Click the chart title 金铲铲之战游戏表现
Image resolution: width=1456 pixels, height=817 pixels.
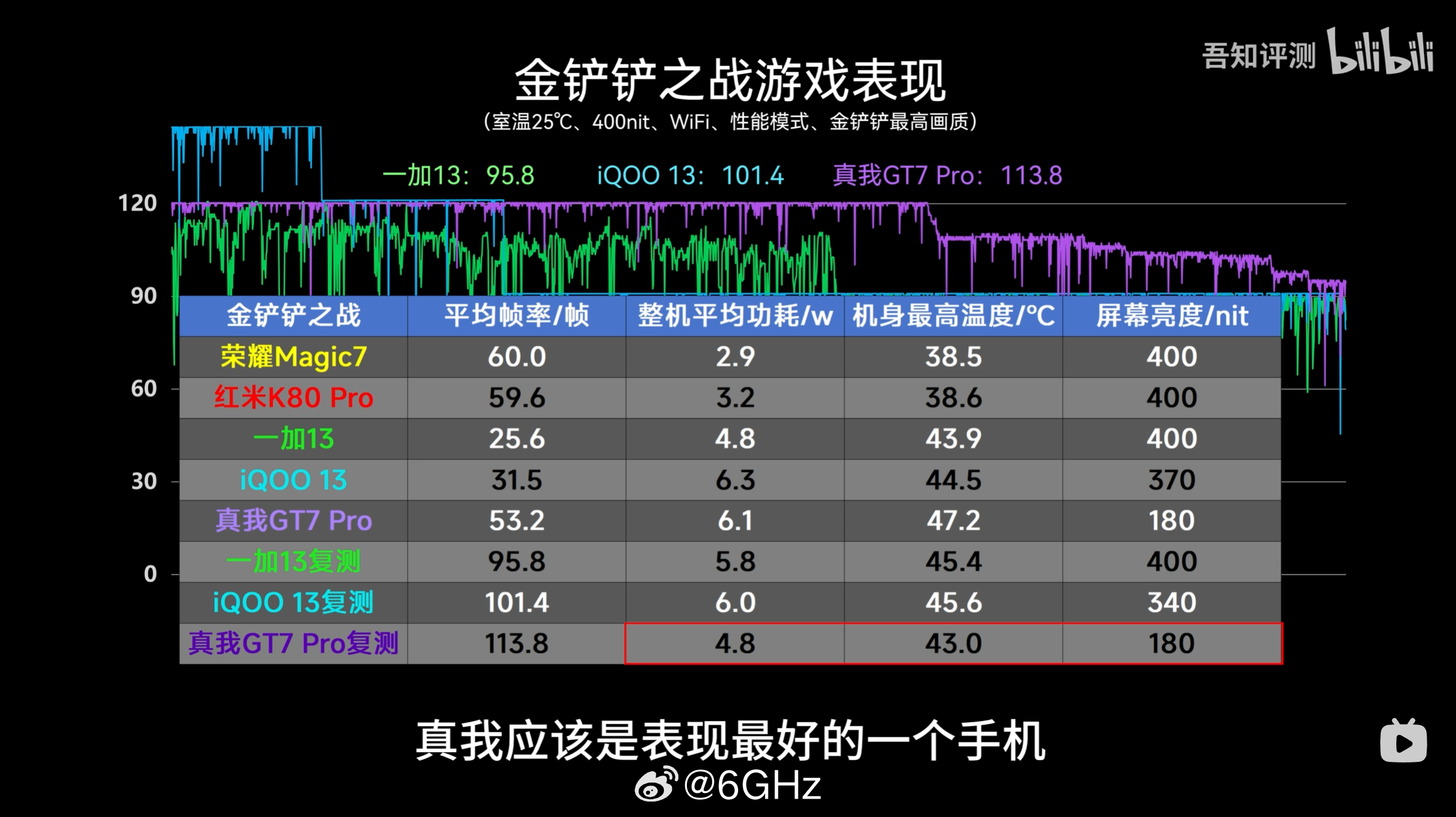[x=730, y=80]
